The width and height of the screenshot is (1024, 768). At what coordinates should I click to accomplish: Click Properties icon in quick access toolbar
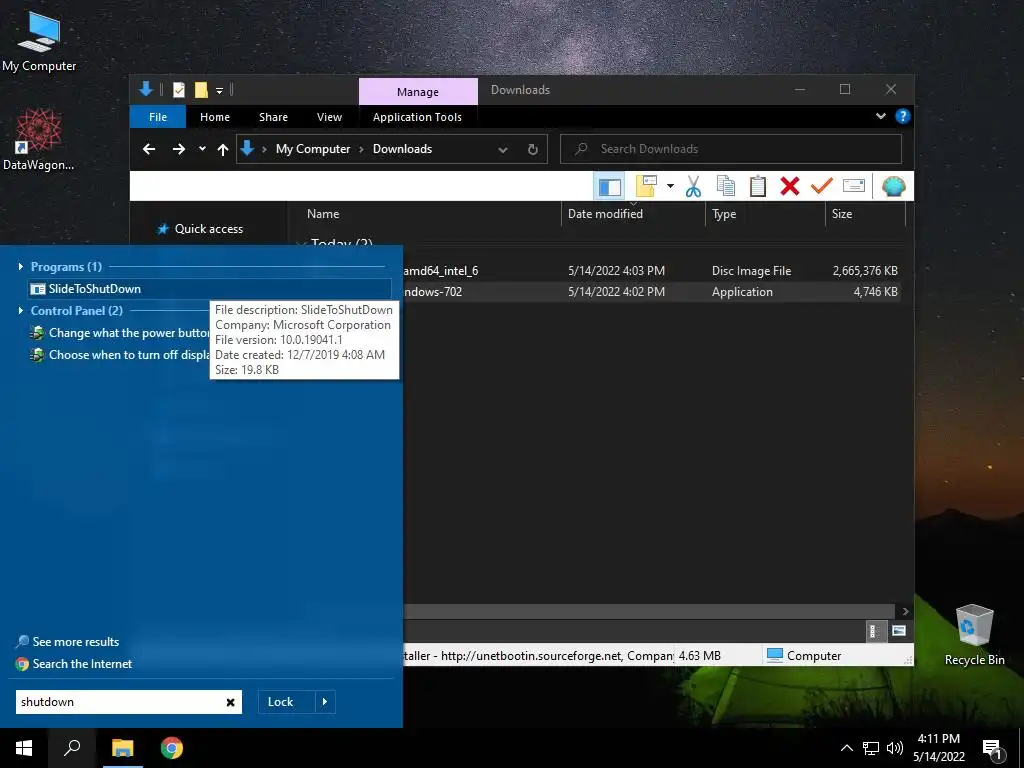pyautogui.click(x=178, y=90)
